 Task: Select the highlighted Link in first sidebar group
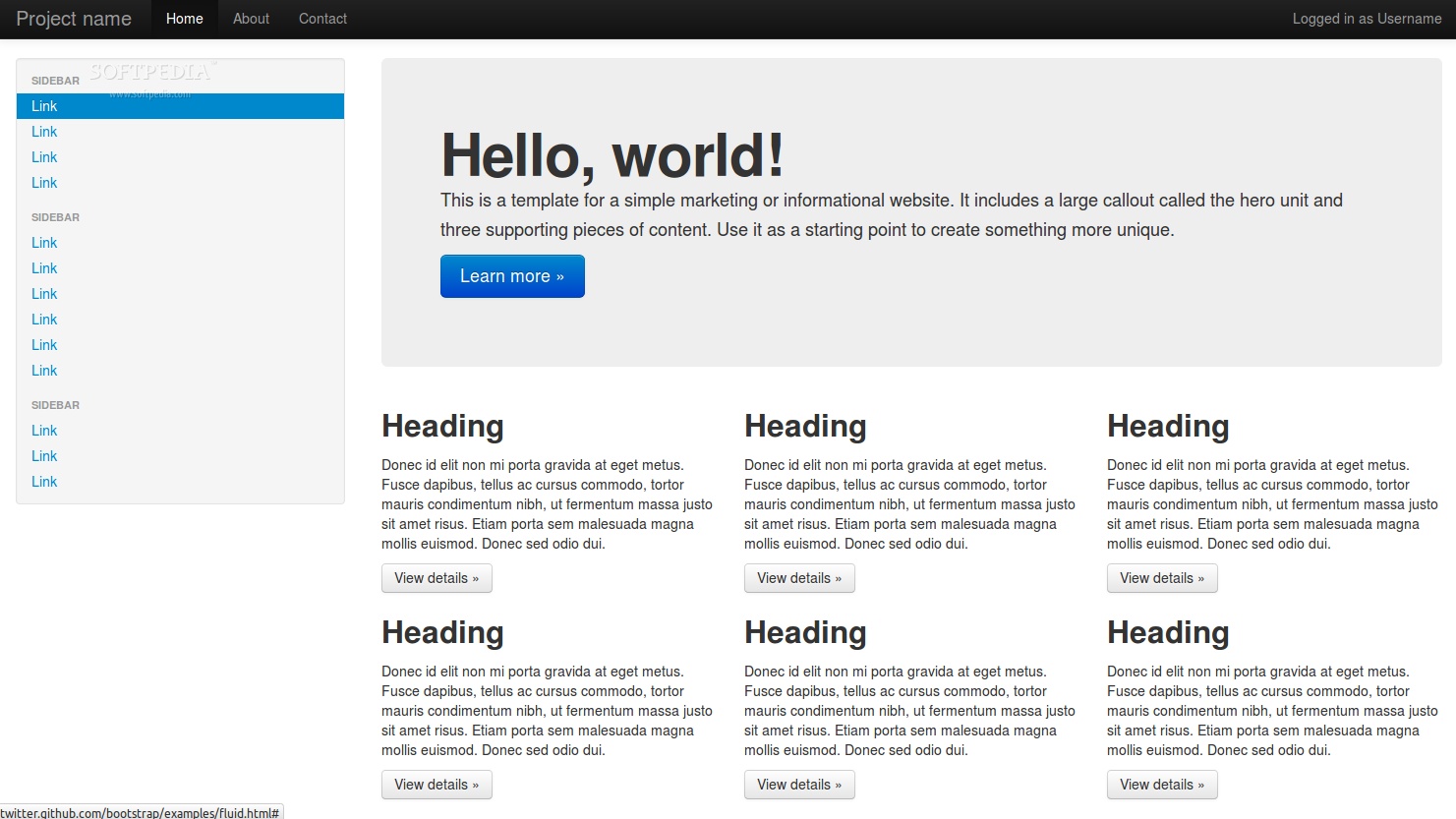(44, 106)
